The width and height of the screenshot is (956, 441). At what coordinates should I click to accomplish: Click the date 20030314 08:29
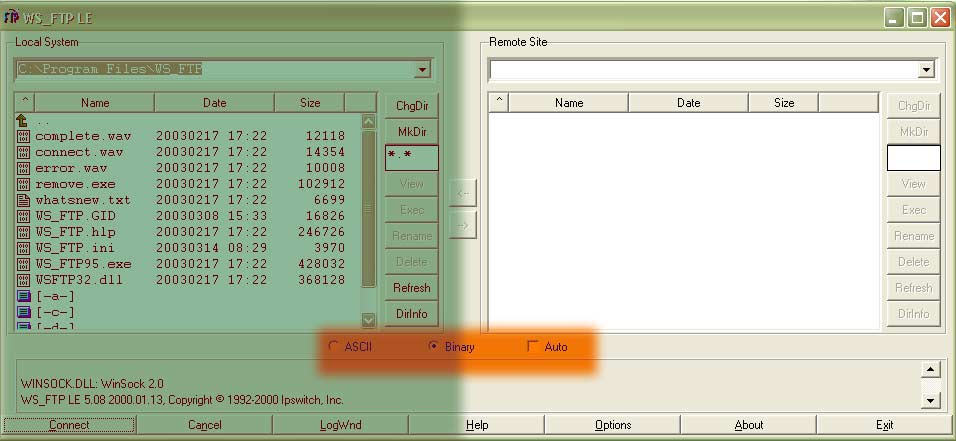212,248
